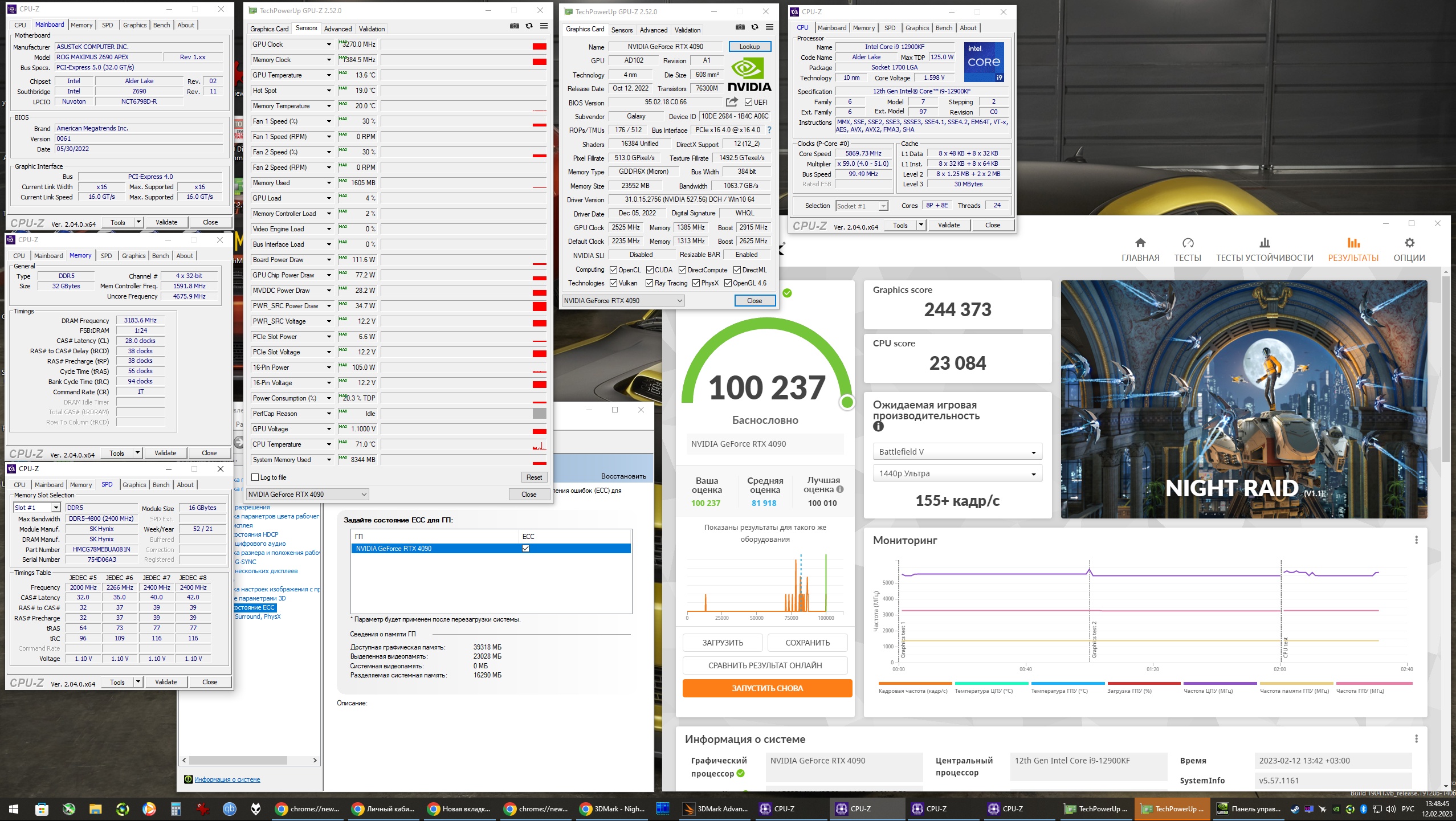The width and height of the screenshot is (1456, 821).
Task: Click the volume speaker tray icon
Action: point(1391,809)
